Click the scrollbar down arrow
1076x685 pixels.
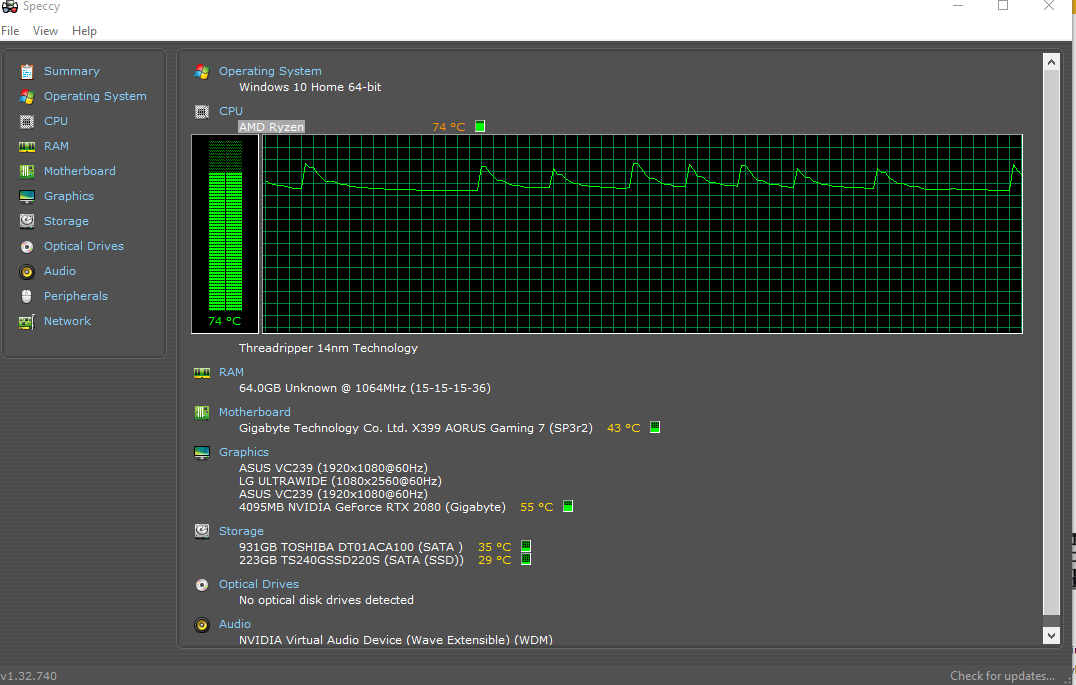(1051, 636)
